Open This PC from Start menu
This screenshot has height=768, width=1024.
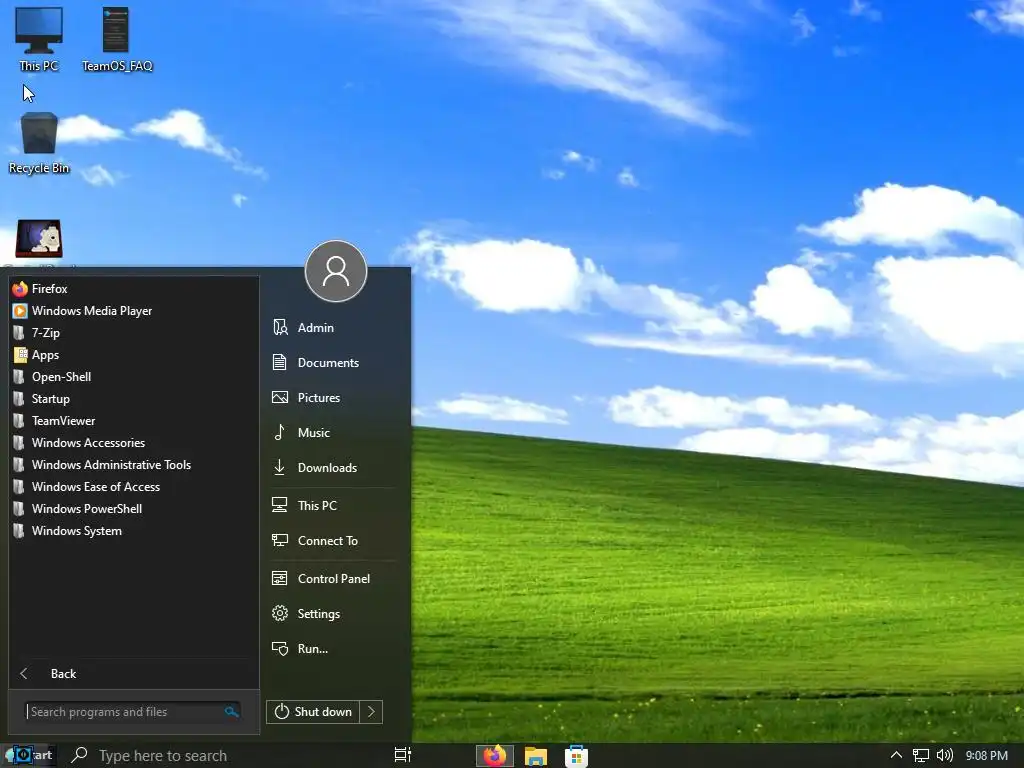(334, 505)
